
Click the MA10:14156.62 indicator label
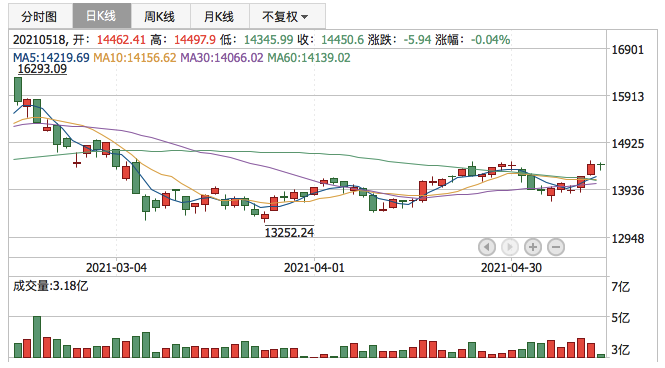coord(134,58)
